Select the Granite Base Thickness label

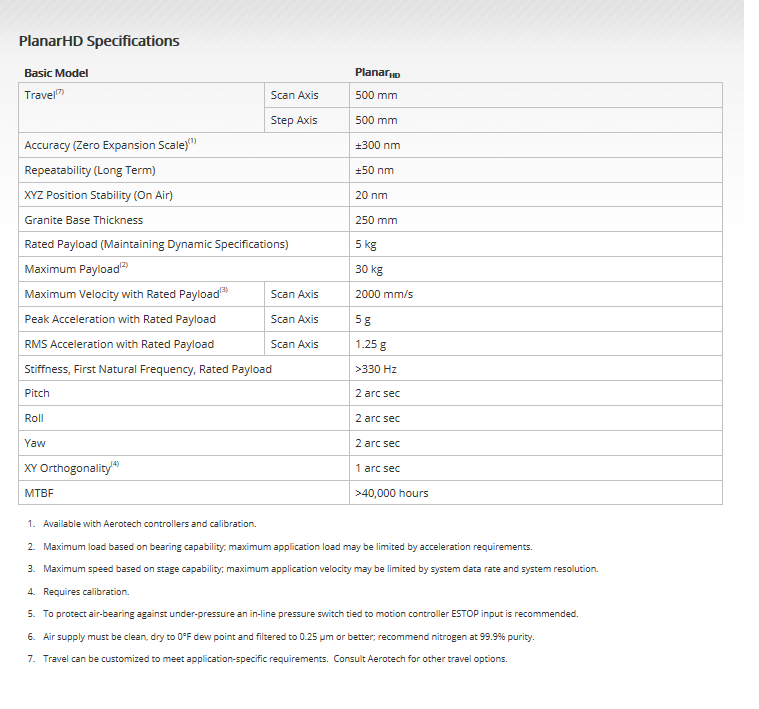point(84,220)
